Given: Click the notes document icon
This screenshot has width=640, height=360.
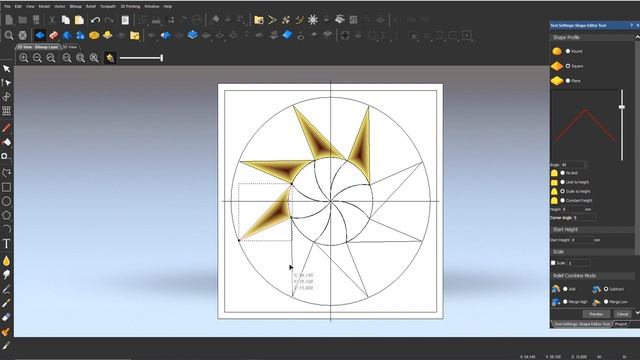Looking at the screenshot, I should [125, 20].
